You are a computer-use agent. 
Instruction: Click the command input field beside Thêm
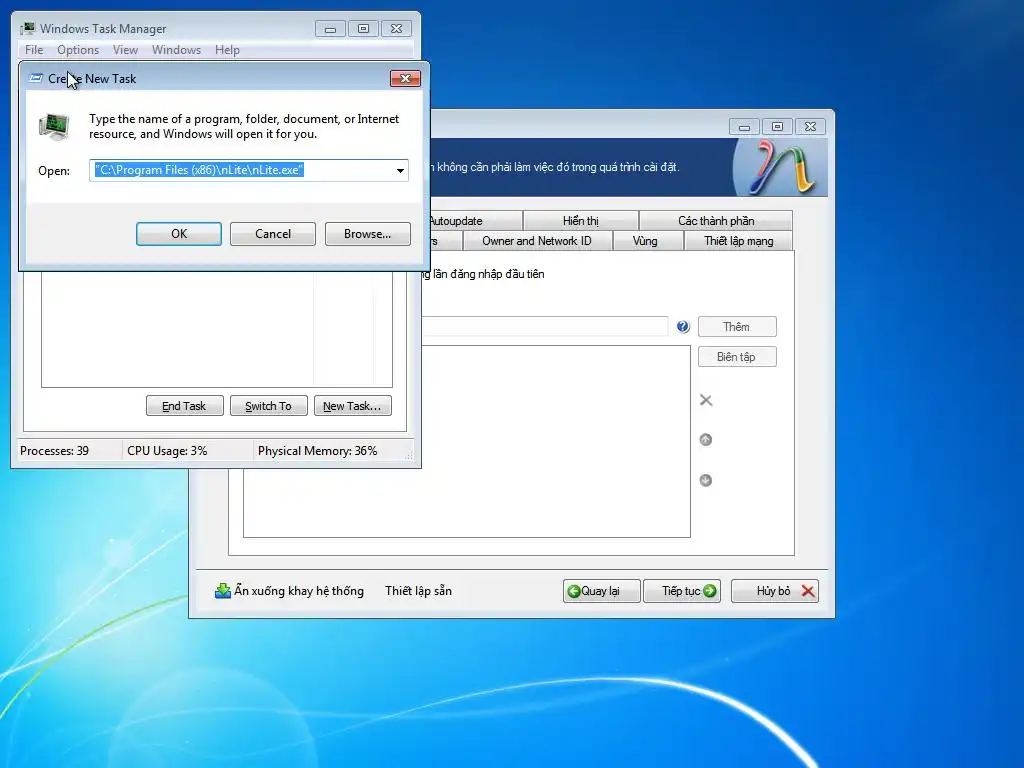(x=545, y=326)
